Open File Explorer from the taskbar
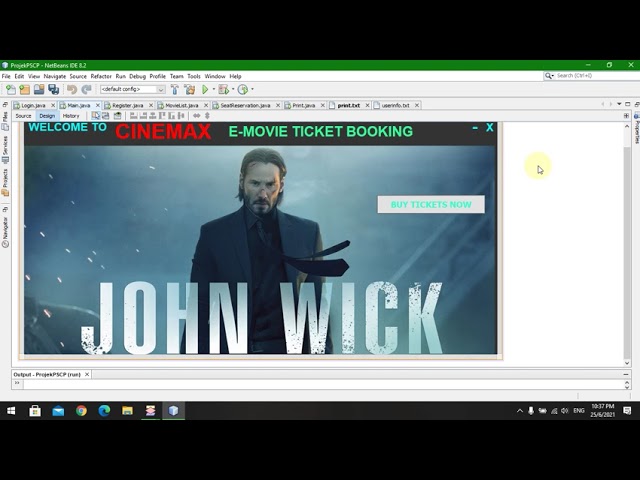Viewport: 640px width, 480px height. click(x=127, y=411)
